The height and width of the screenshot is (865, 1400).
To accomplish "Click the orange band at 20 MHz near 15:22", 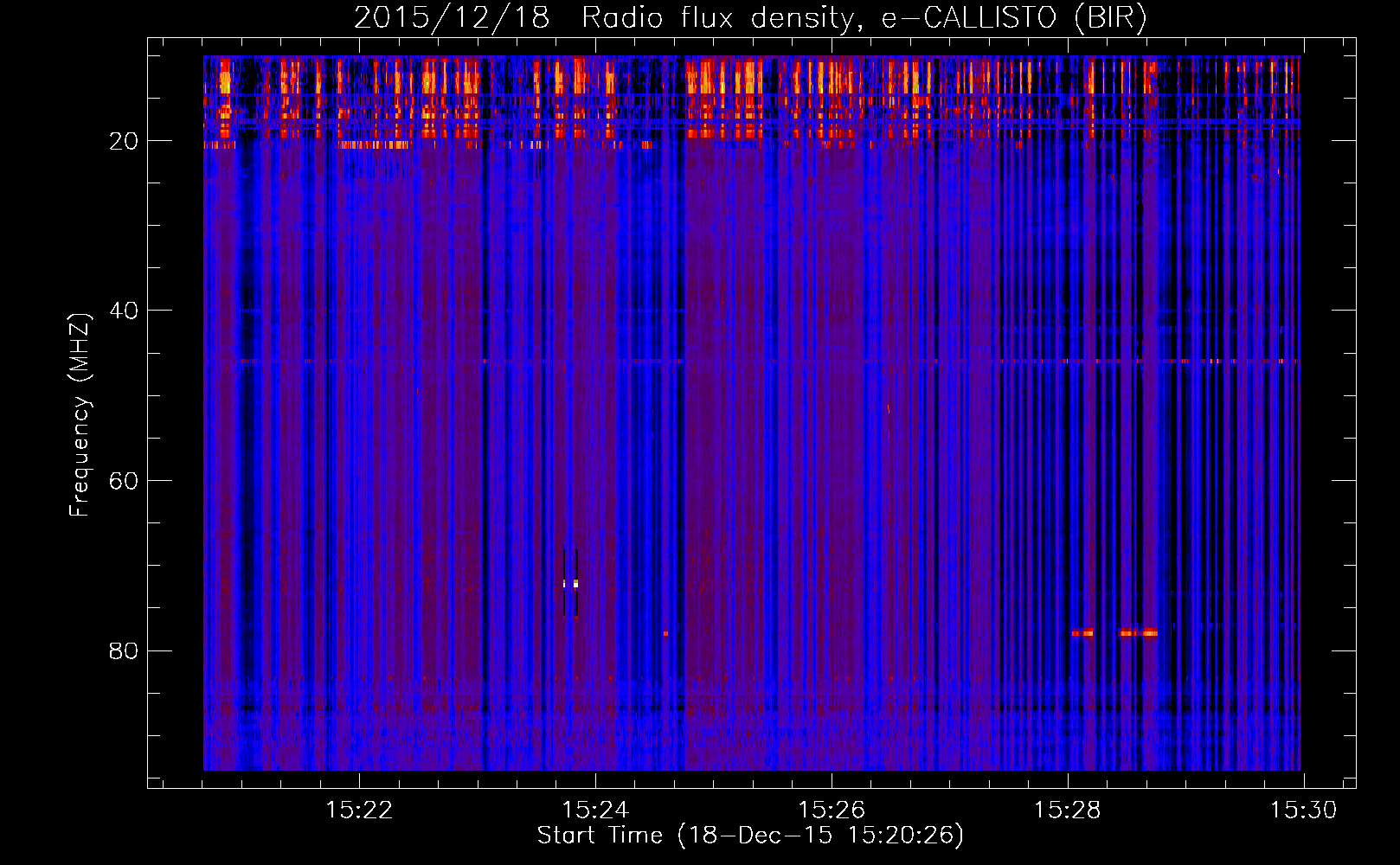I will pyautogui.click(x=374, y=145).
